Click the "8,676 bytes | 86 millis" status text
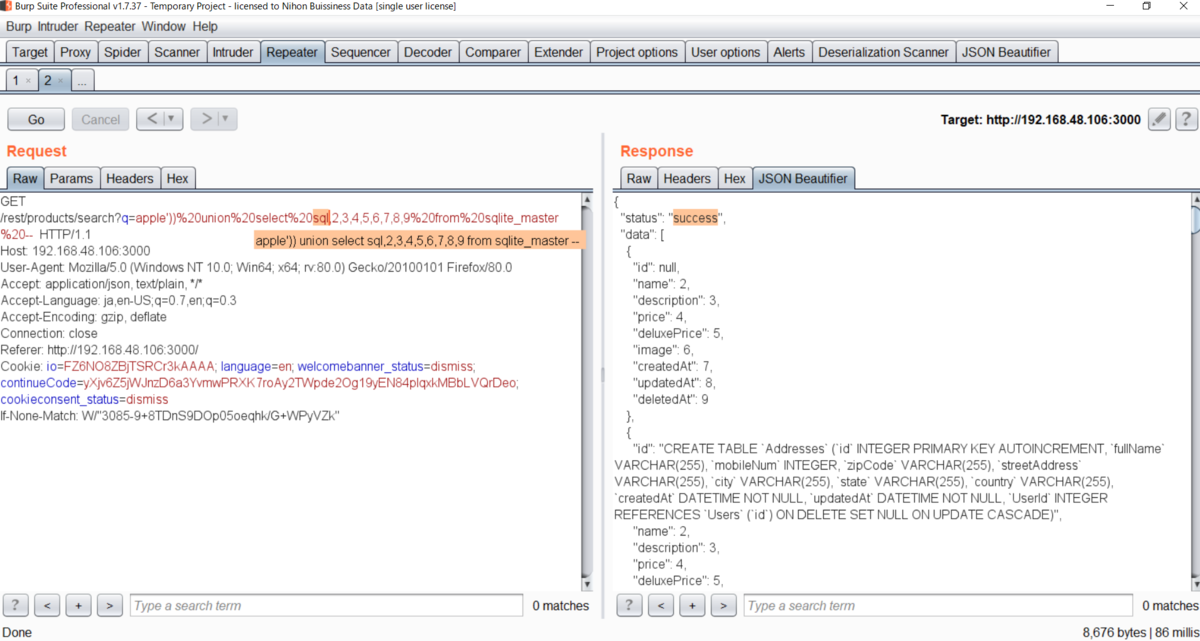The image size is (1200, 641). [1139, 632]
